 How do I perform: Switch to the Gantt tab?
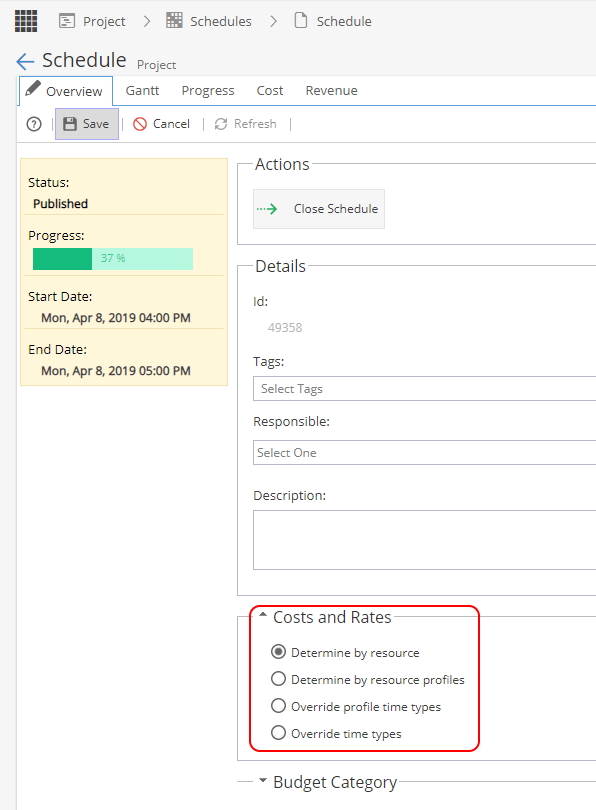[142, 90]
